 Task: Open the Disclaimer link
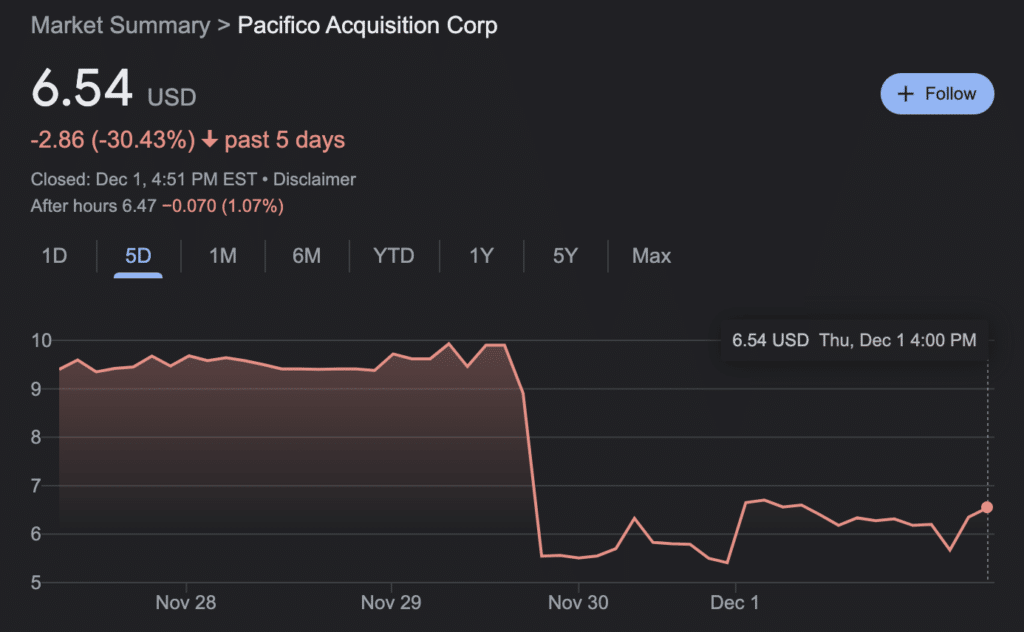[314, 180]
